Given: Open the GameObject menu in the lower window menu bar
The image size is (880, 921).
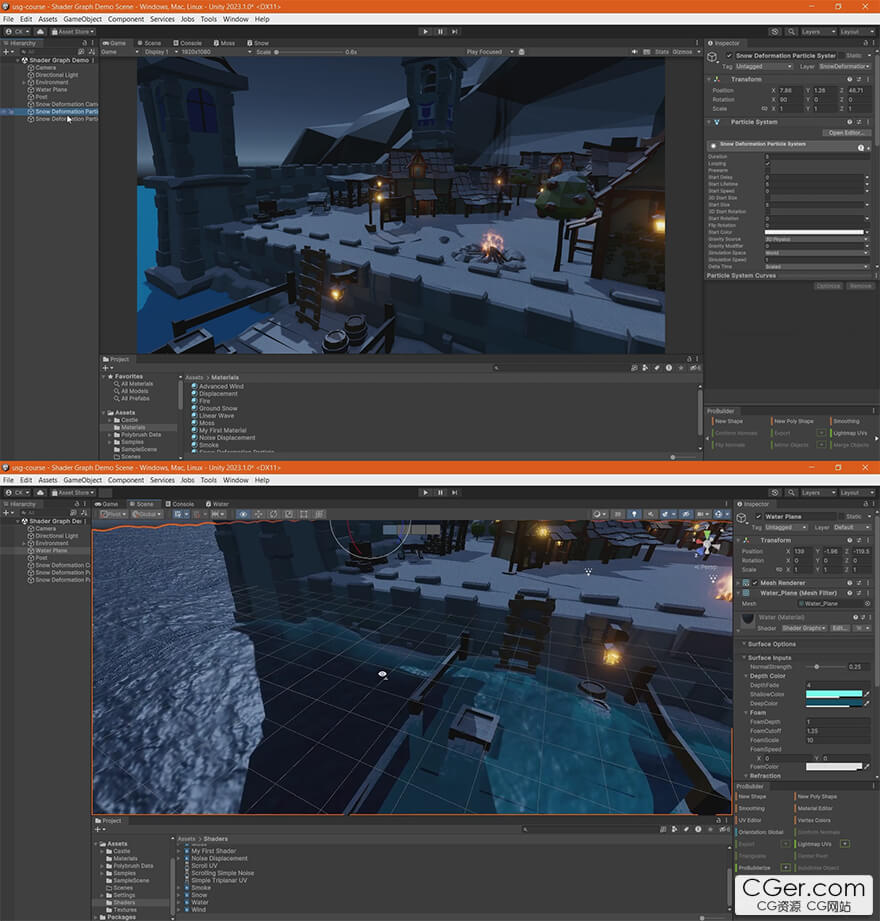Looking at the screenshot, I should pyautogui.click(x=83, y=480).
